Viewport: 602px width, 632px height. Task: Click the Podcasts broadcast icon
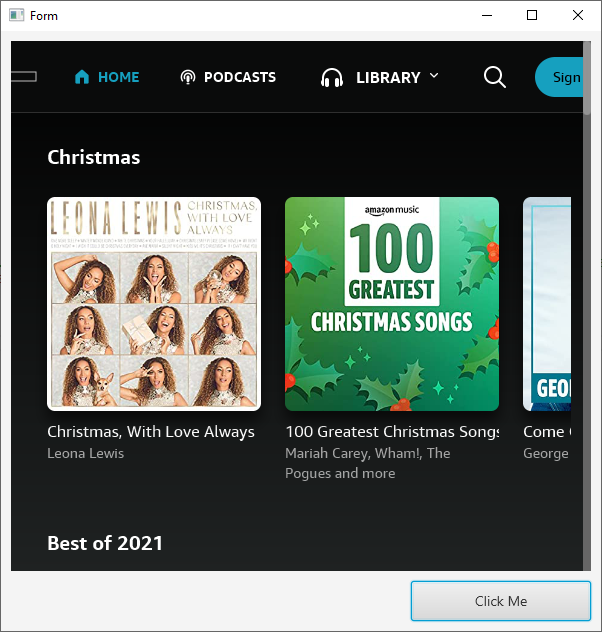tap(188, 77)
